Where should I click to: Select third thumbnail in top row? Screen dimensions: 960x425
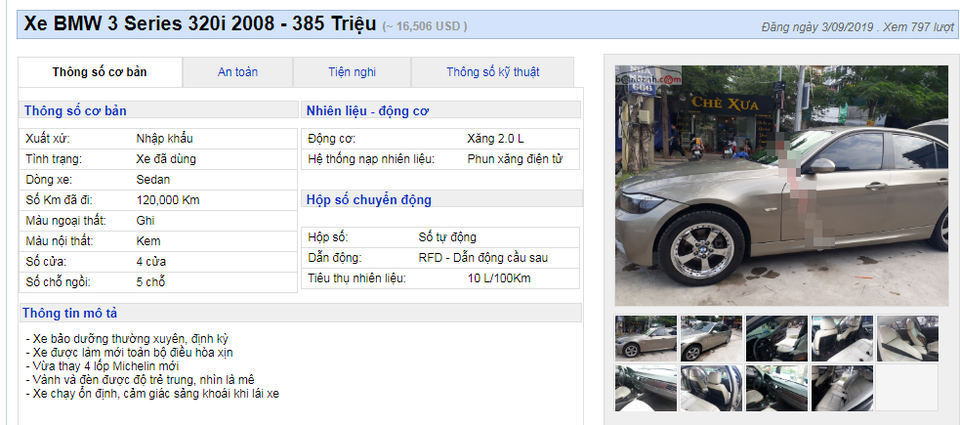(x=776, y=339)
